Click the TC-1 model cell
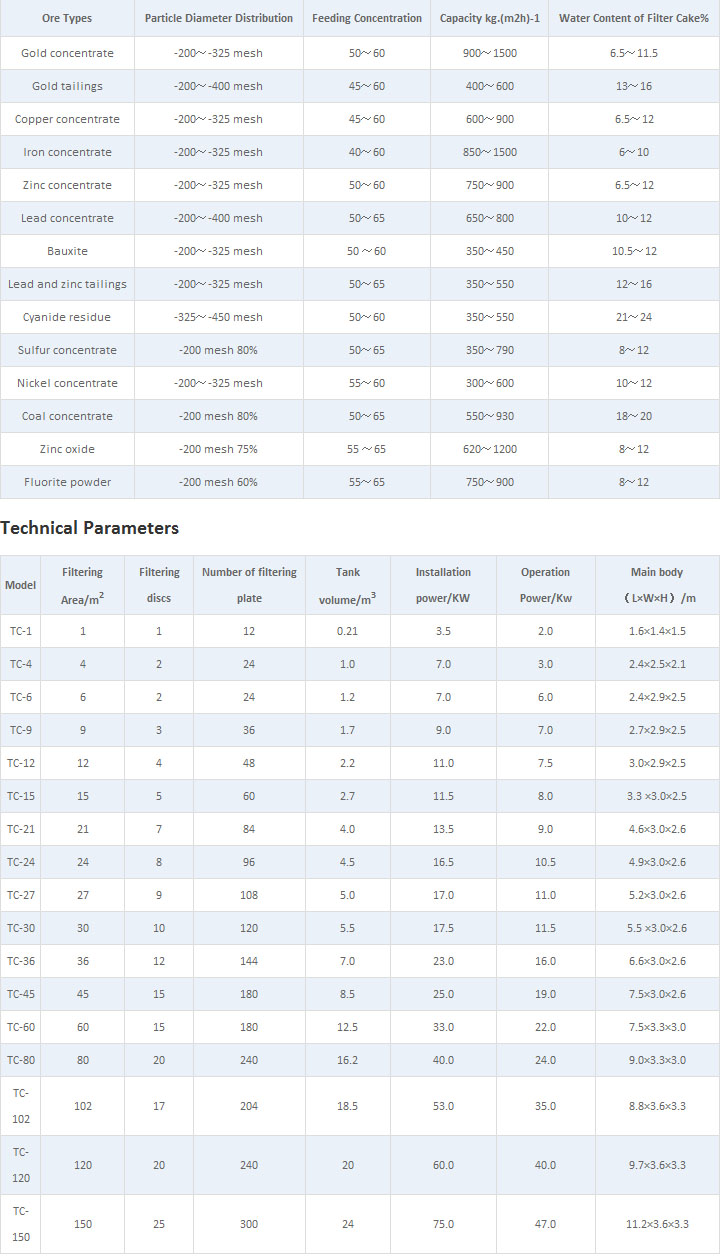Screen dimensions: 721x1256 [x=20, y=631]
